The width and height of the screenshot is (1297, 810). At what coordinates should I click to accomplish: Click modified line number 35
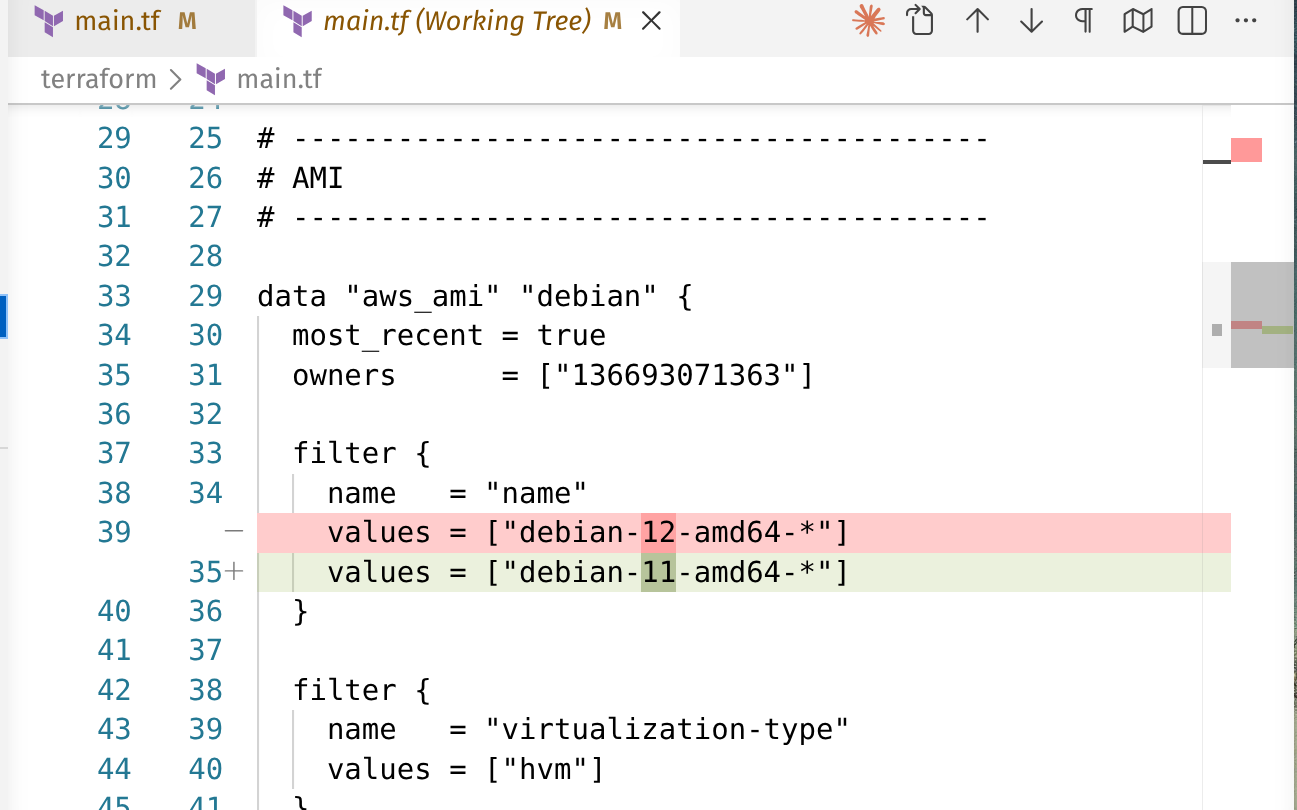tap(205, 572)
